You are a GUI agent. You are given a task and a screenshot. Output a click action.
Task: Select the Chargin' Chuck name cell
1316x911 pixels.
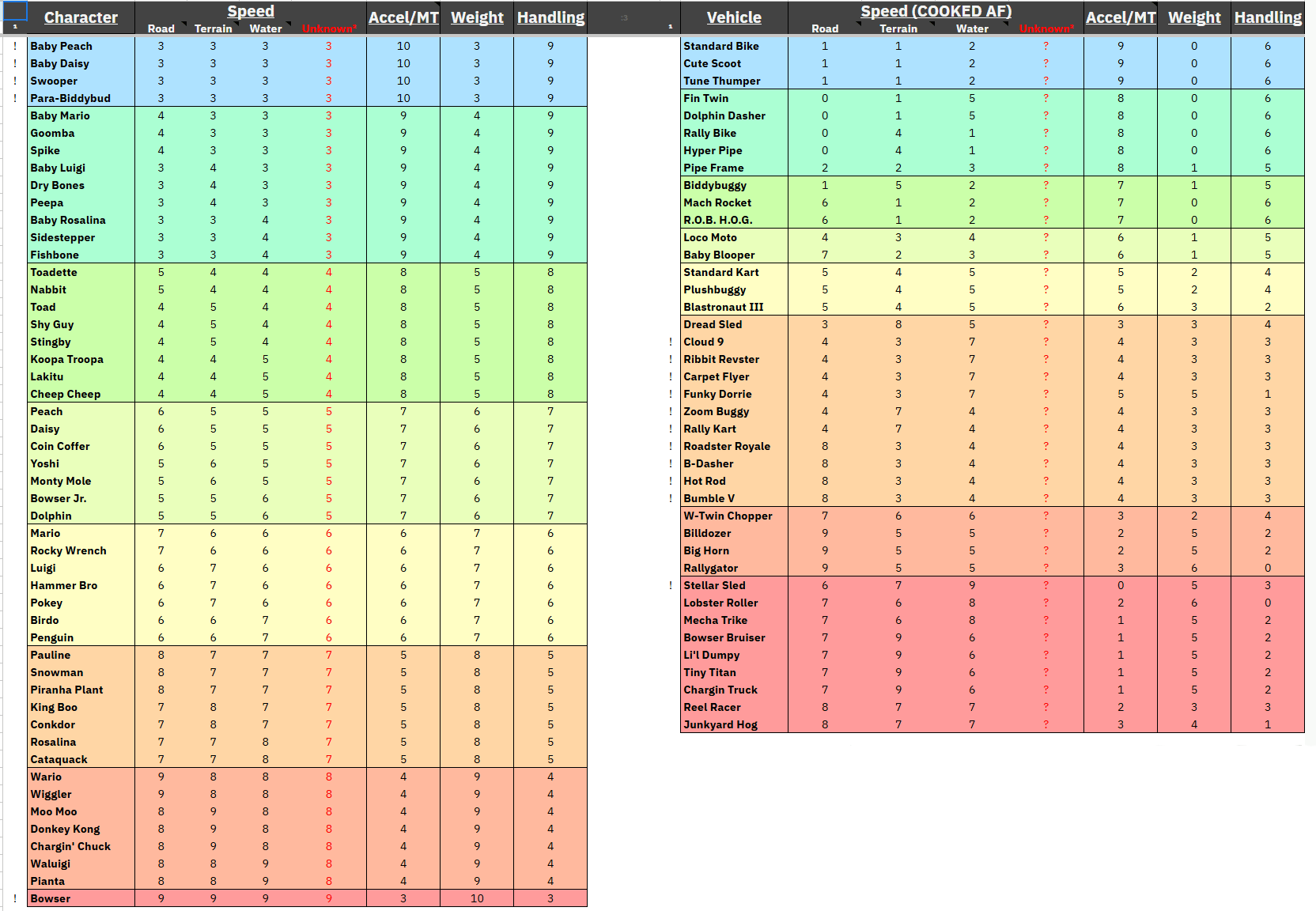point(81,846)
